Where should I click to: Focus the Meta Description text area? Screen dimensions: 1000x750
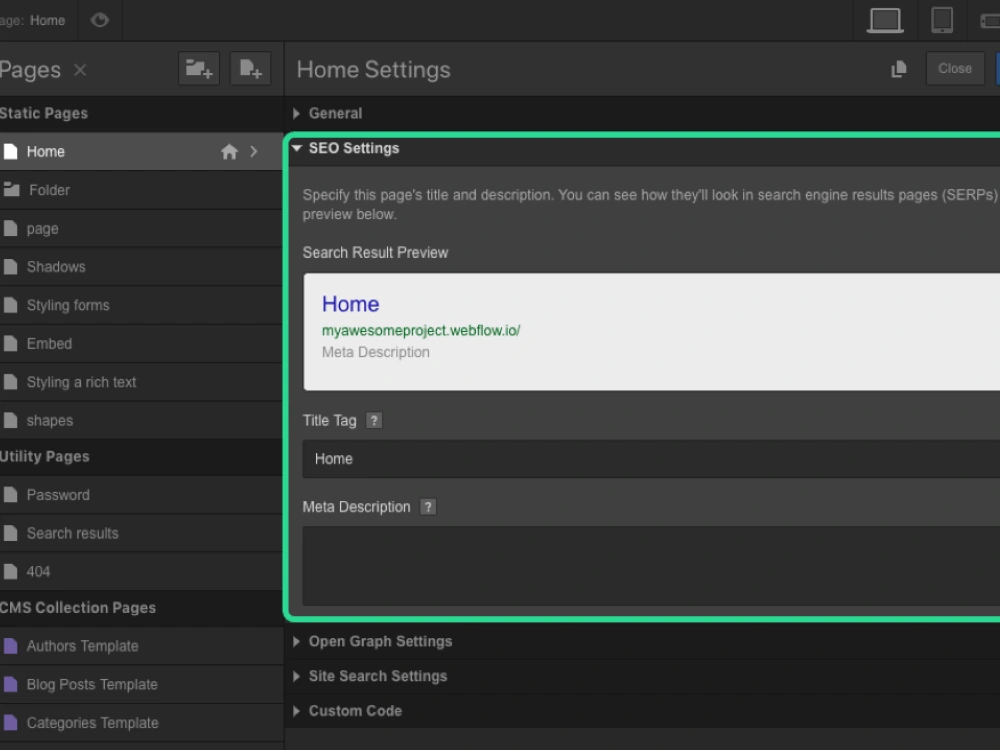[651, 566]
